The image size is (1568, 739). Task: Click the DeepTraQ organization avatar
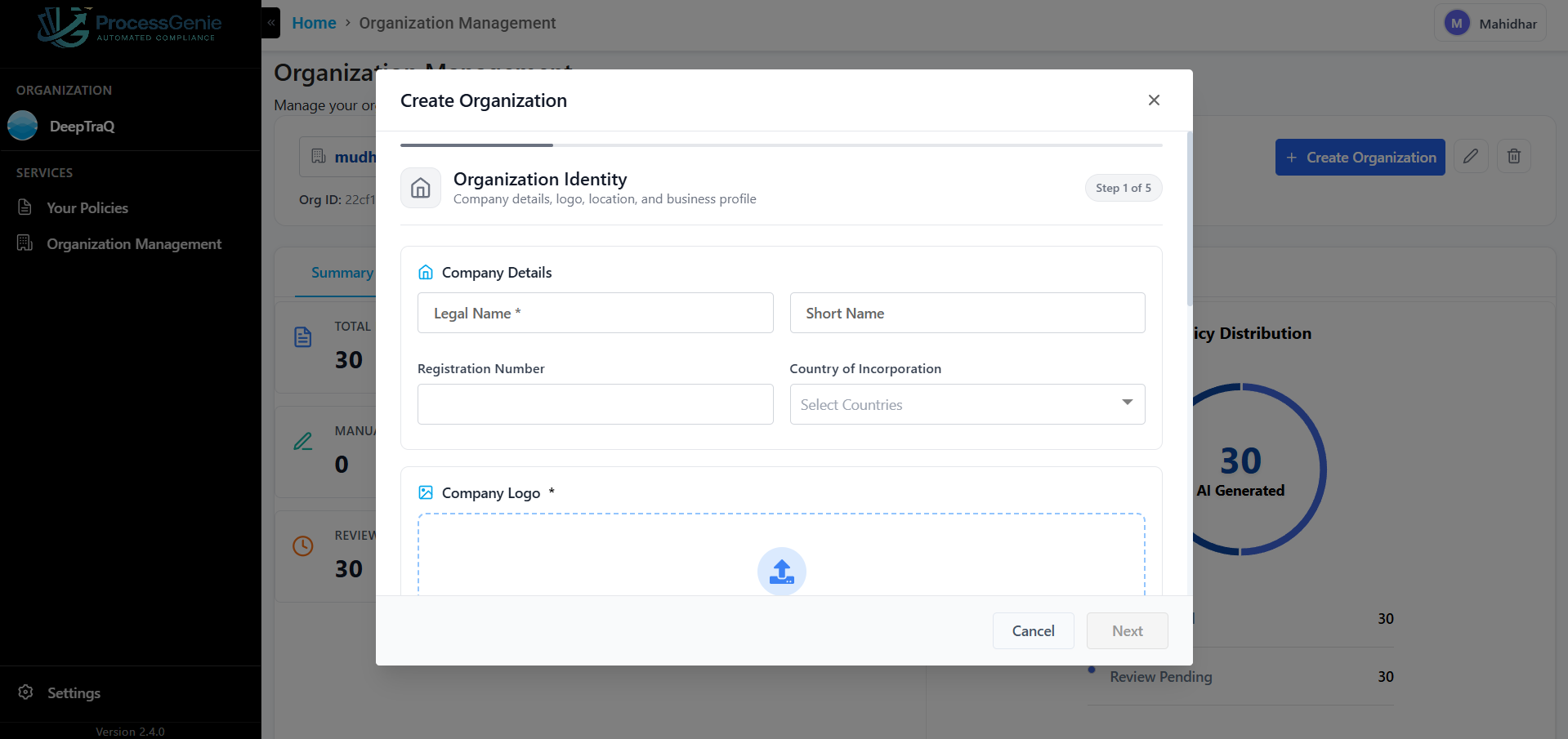pos(23,126)
